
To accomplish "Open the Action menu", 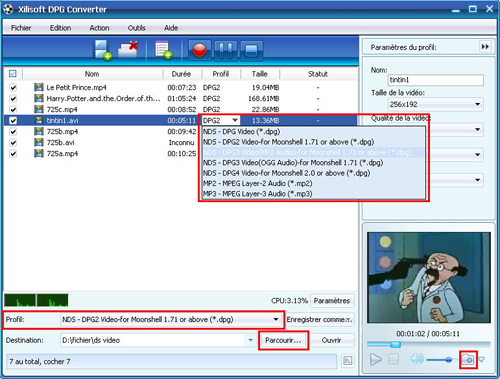I will click(99, 28).
